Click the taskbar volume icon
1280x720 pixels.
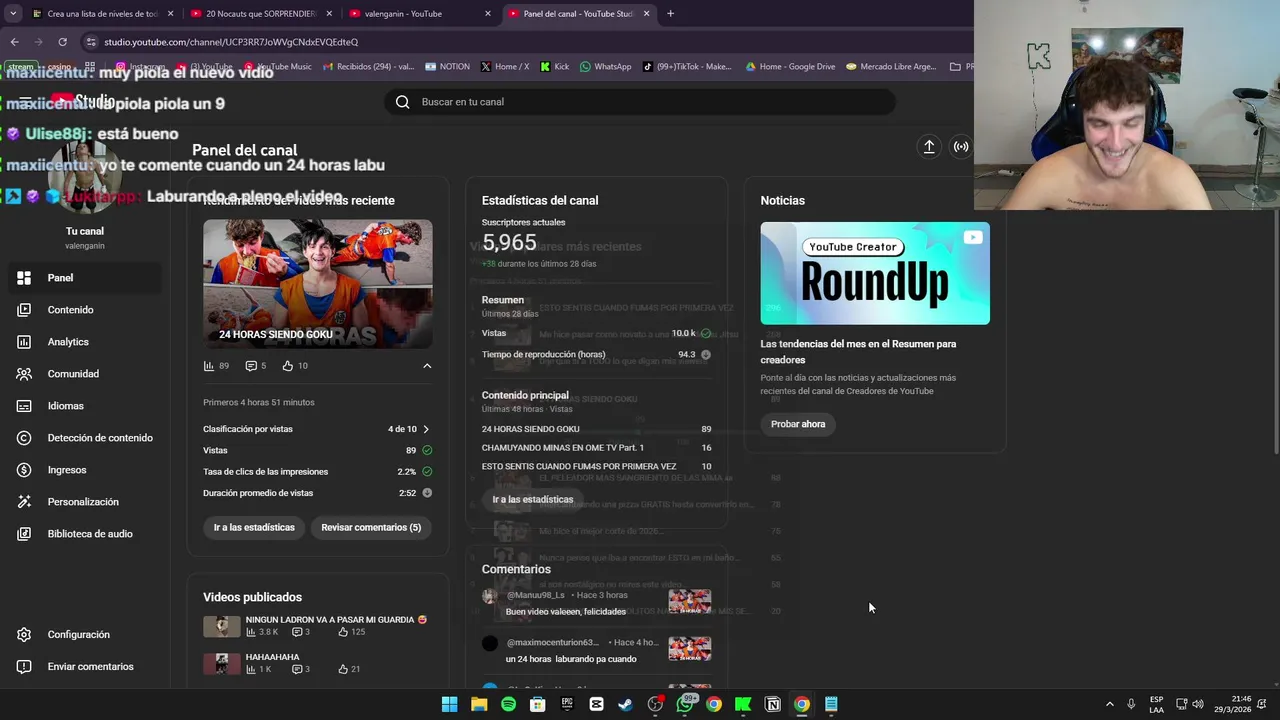1198,705
